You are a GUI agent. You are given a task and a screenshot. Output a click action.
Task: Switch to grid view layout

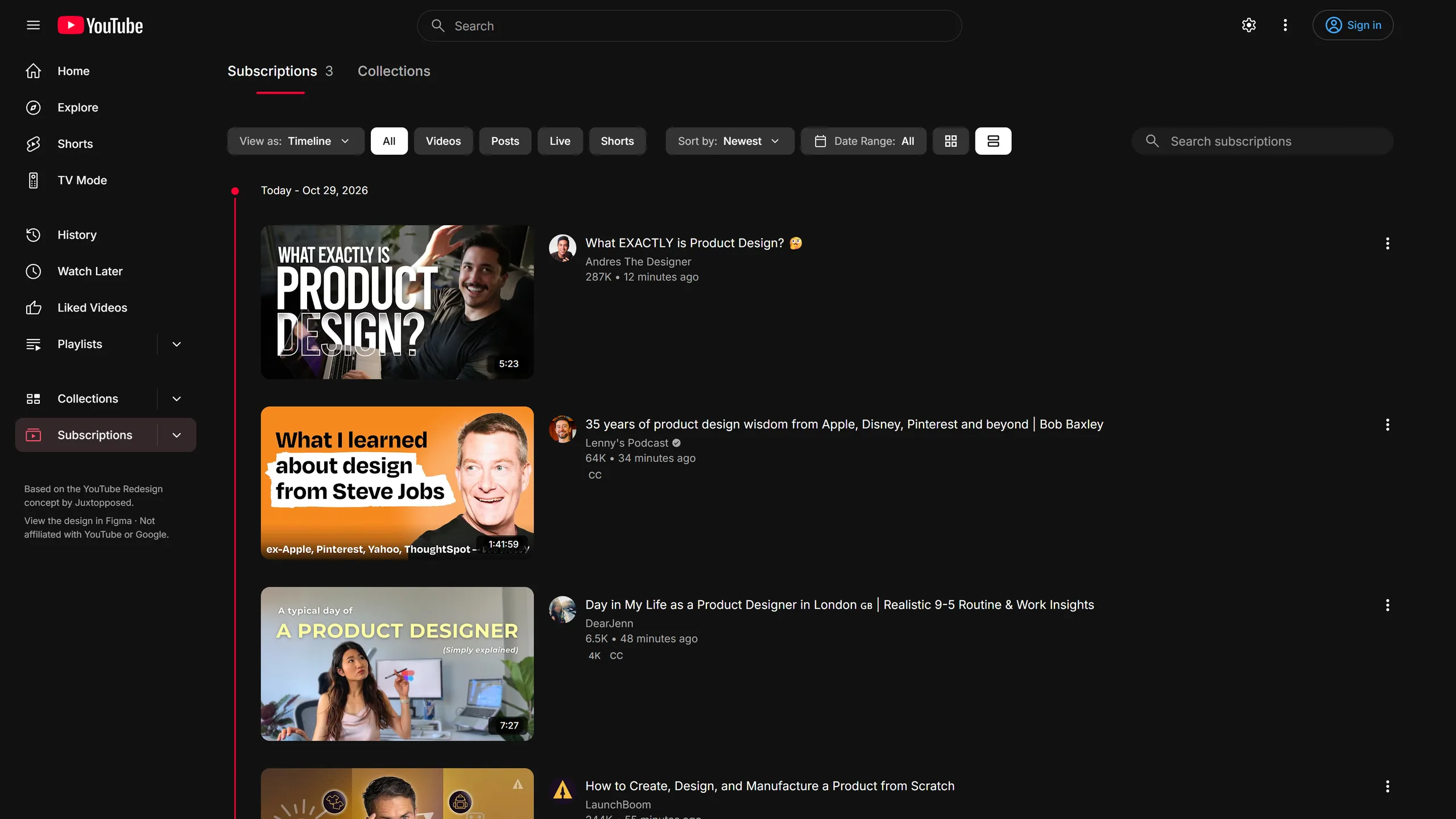point(950,141)
